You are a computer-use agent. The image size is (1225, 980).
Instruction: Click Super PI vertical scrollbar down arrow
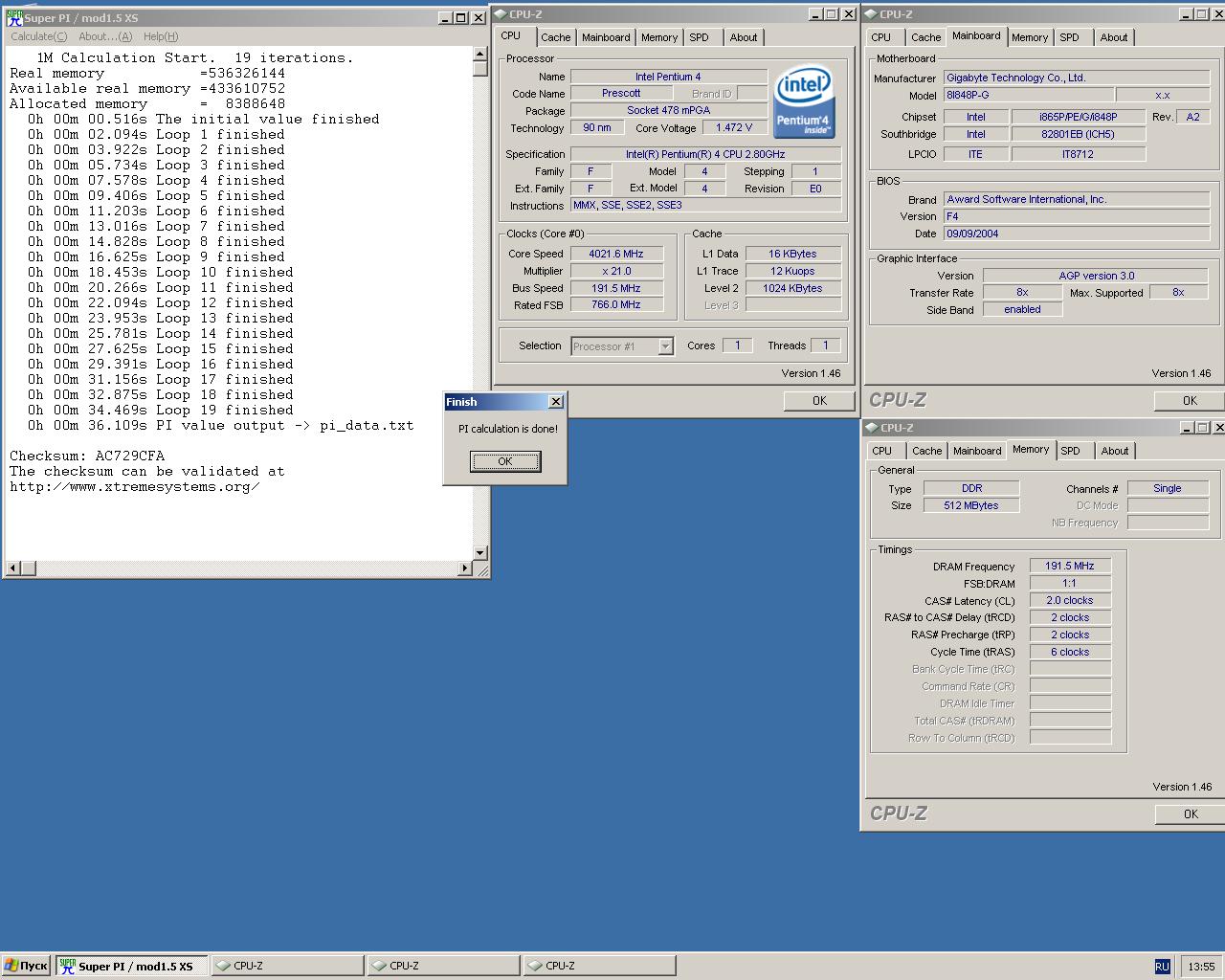(480, 553)
